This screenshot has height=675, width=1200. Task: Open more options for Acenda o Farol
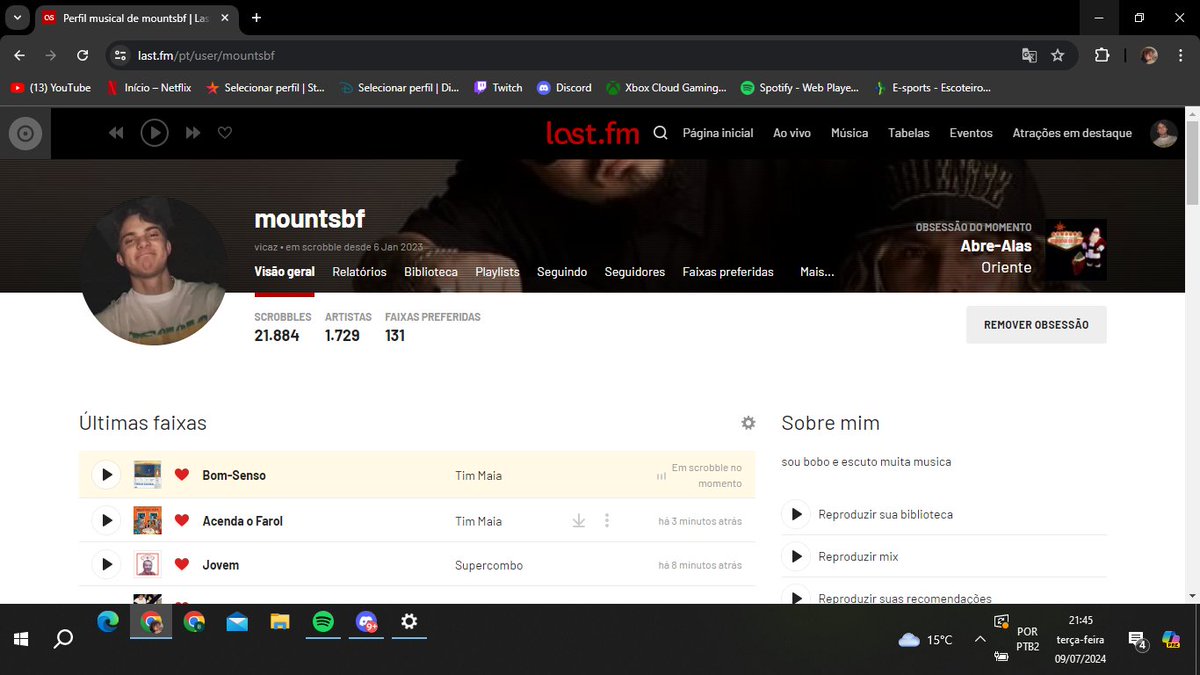[607, 521]
